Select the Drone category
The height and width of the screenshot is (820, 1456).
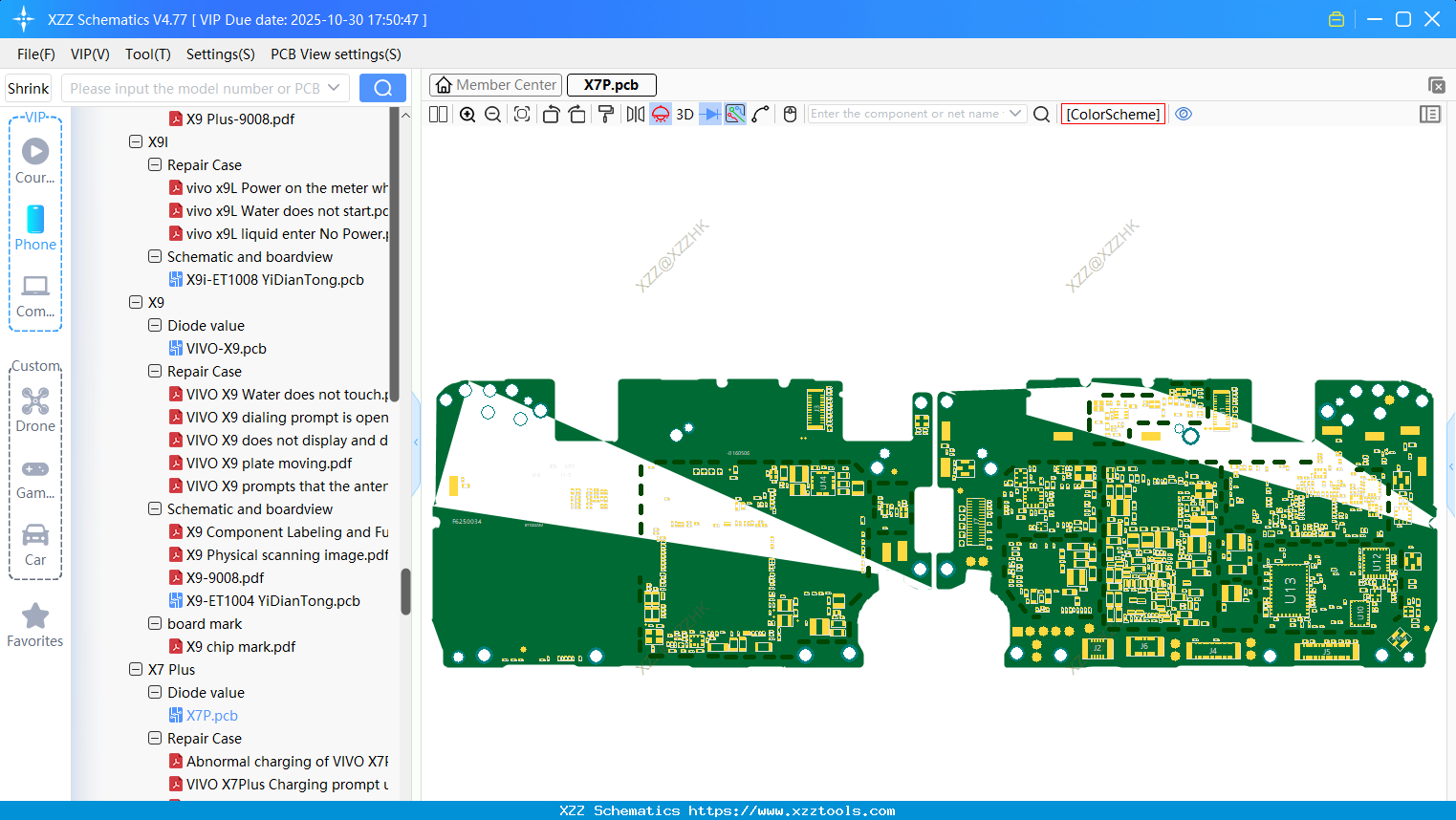click(35, 410)
